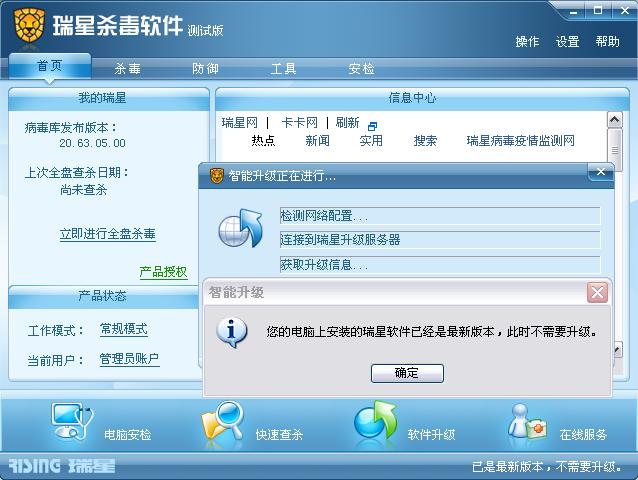Viewport: 638px width, 480px height.
Task: Click the open-in-new-window icon beside 刷新
Action: point(372,126)
